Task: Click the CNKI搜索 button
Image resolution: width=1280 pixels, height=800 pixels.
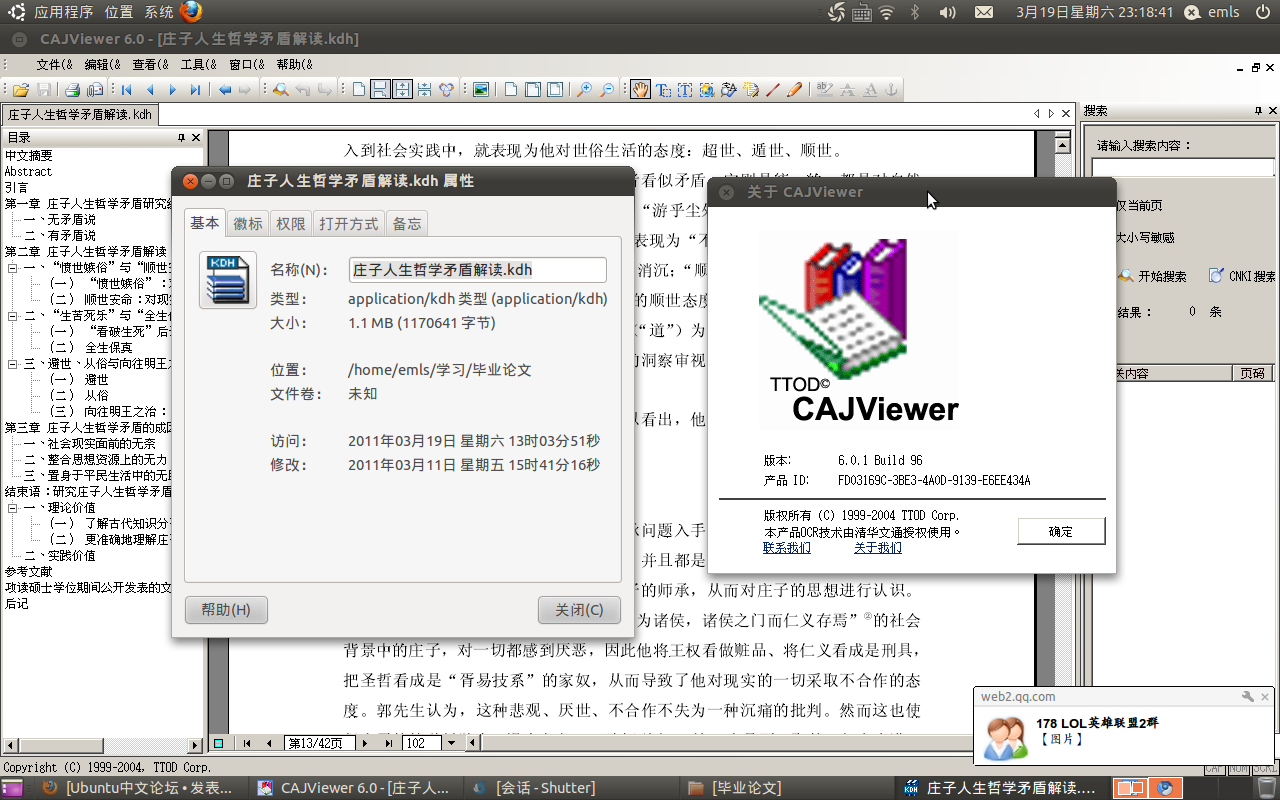Action: pyautogui.click(x=1242, y=276)
